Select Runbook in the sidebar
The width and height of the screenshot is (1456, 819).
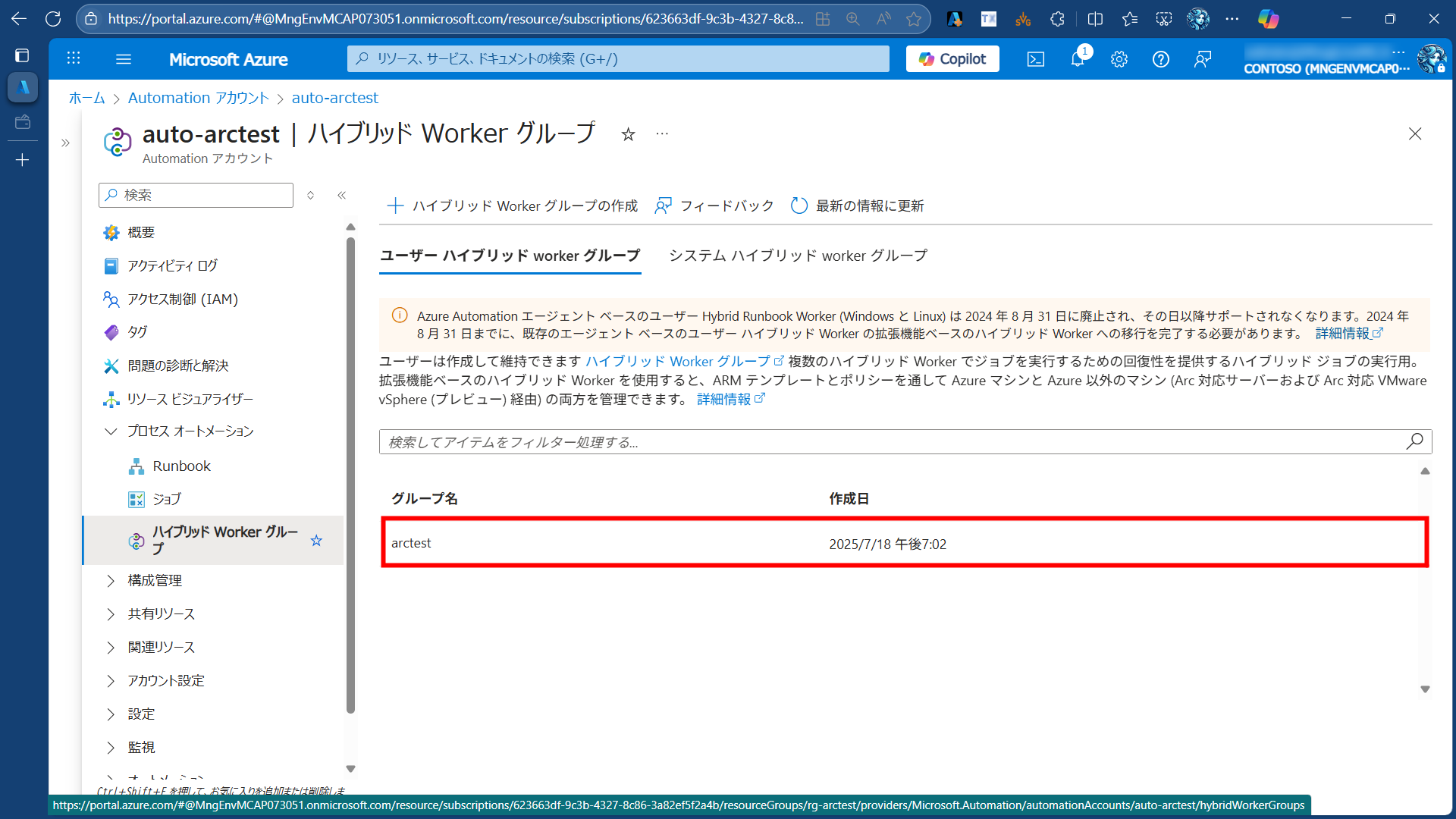[x=180, y=466]
